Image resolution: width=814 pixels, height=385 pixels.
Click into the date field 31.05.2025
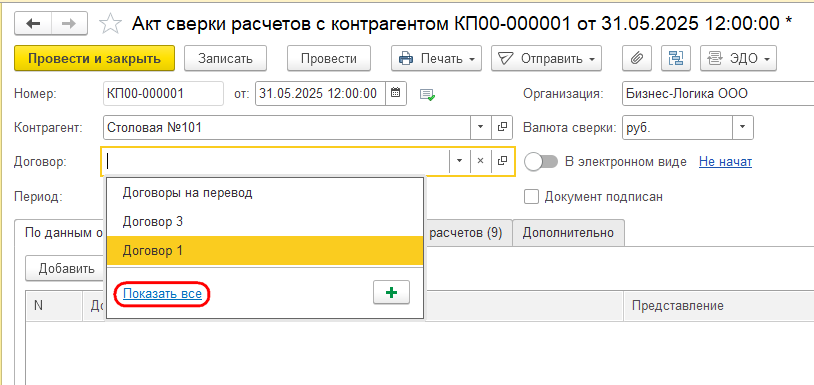pyautogui.click(x=320, y=93)
